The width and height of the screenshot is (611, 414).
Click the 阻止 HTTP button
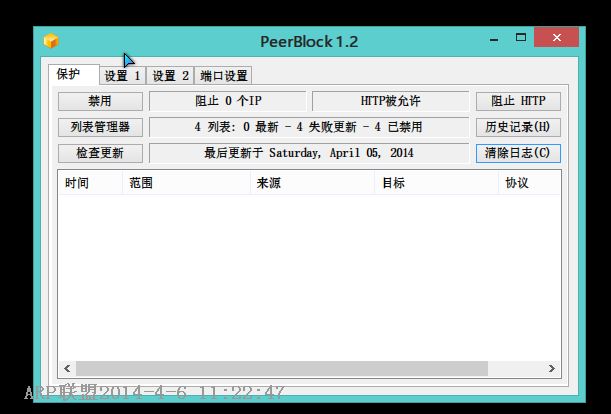[518, 101]
